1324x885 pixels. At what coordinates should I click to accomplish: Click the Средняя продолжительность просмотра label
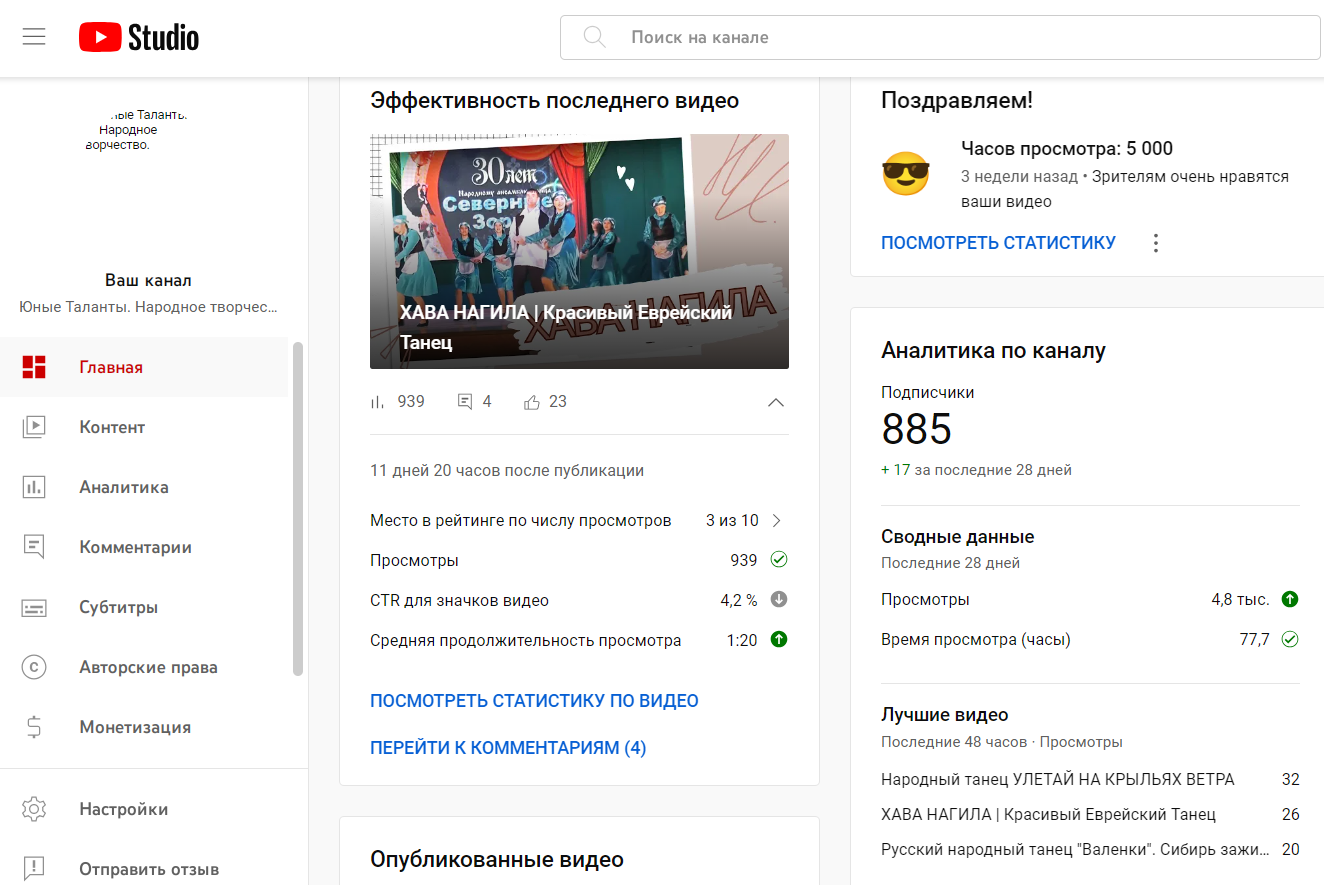pos(526,640)
